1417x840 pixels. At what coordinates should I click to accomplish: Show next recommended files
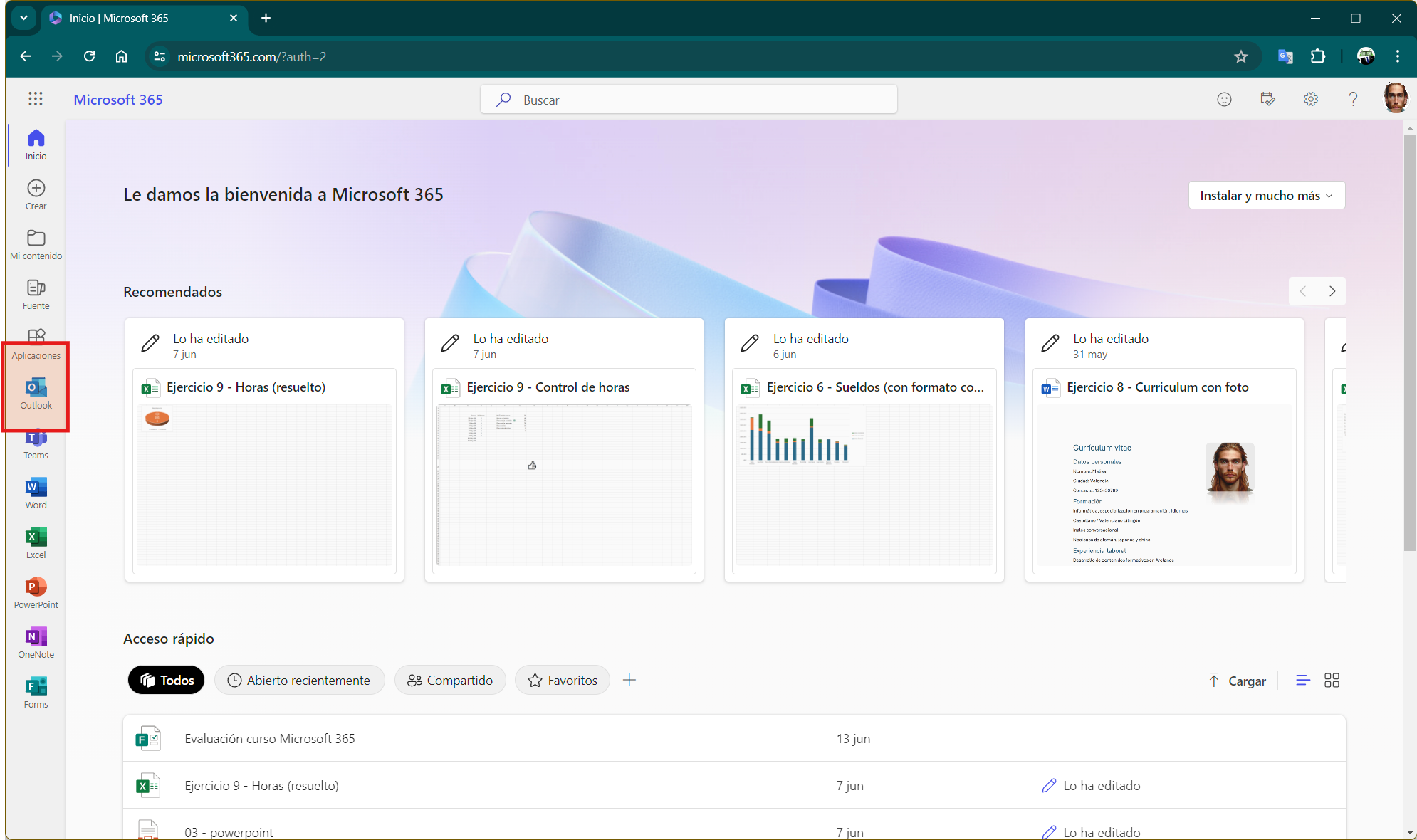tap(1332, 291)
